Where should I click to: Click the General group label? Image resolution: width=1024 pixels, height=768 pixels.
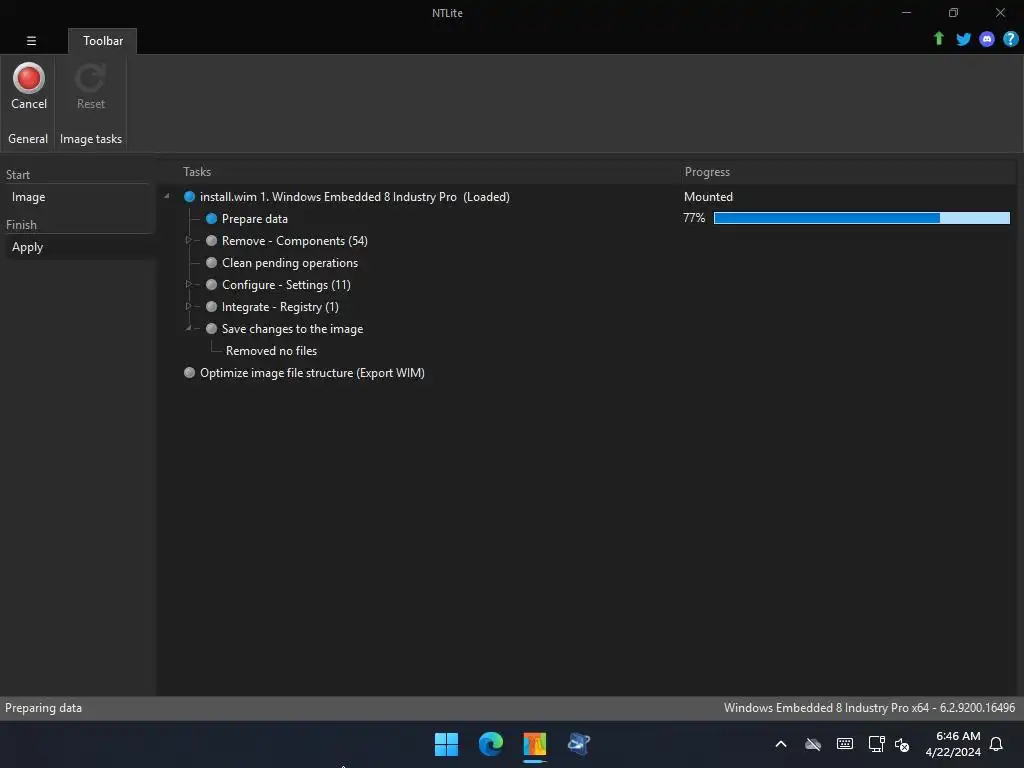point(27,138)
